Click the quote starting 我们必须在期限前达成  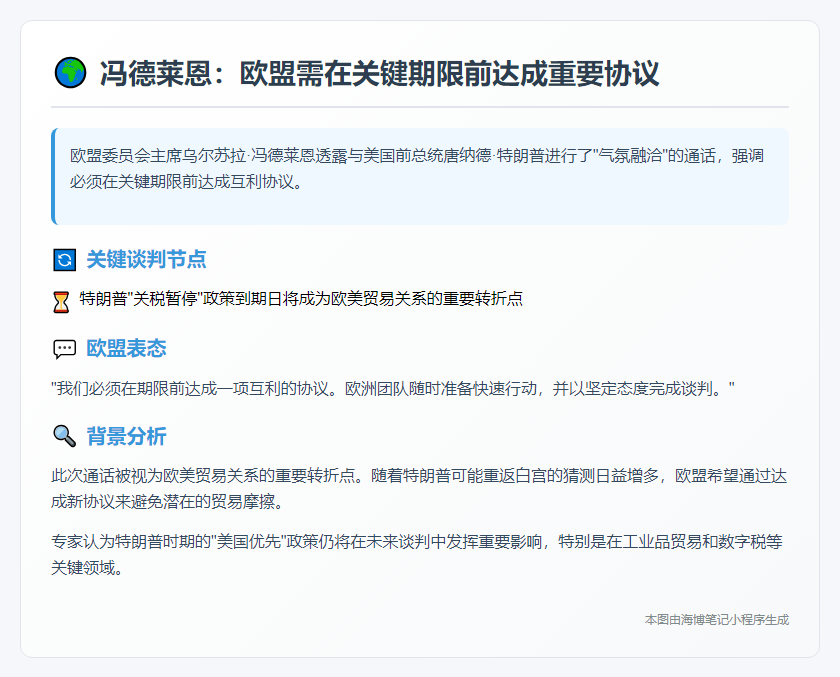(x=393, y=388)
